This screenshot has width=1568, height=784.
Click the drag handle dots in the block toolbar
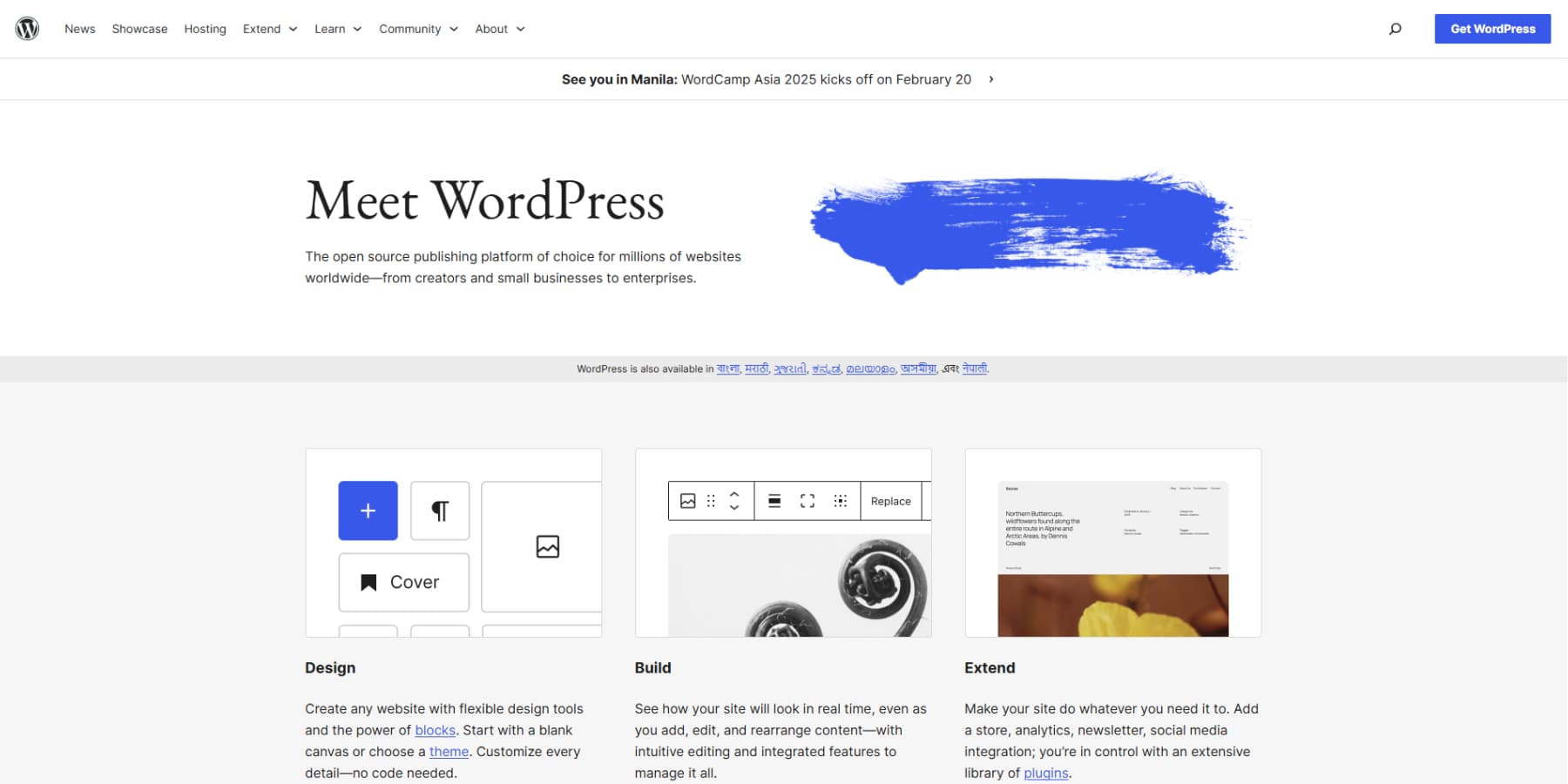coord(711,501)
